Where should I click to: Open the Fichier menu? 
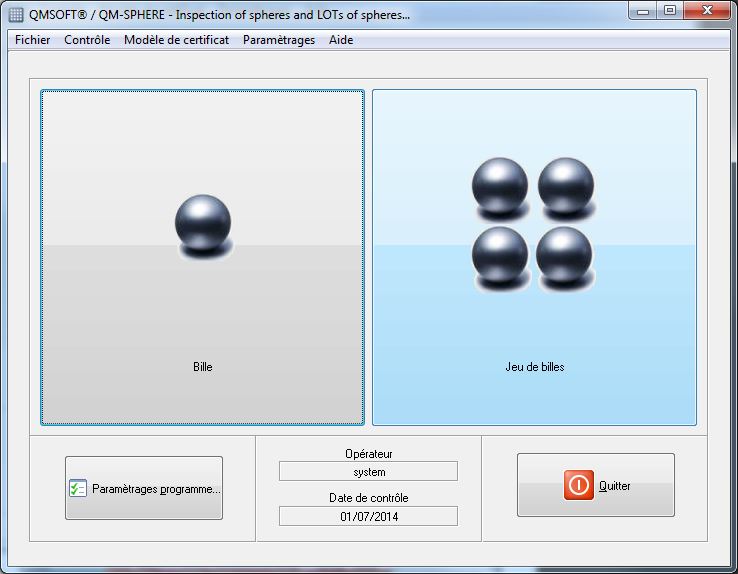(x=32, y=40)
